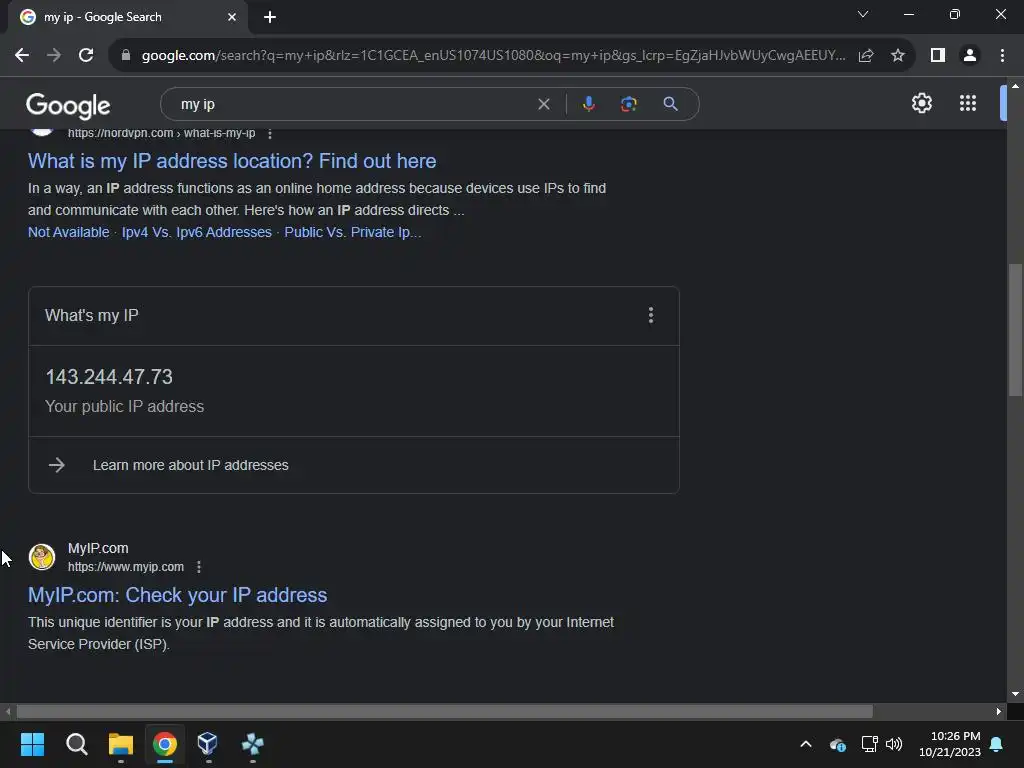Screen dimensions: 1024x768
Task: Reload the current page
Action: click(86, 56)
